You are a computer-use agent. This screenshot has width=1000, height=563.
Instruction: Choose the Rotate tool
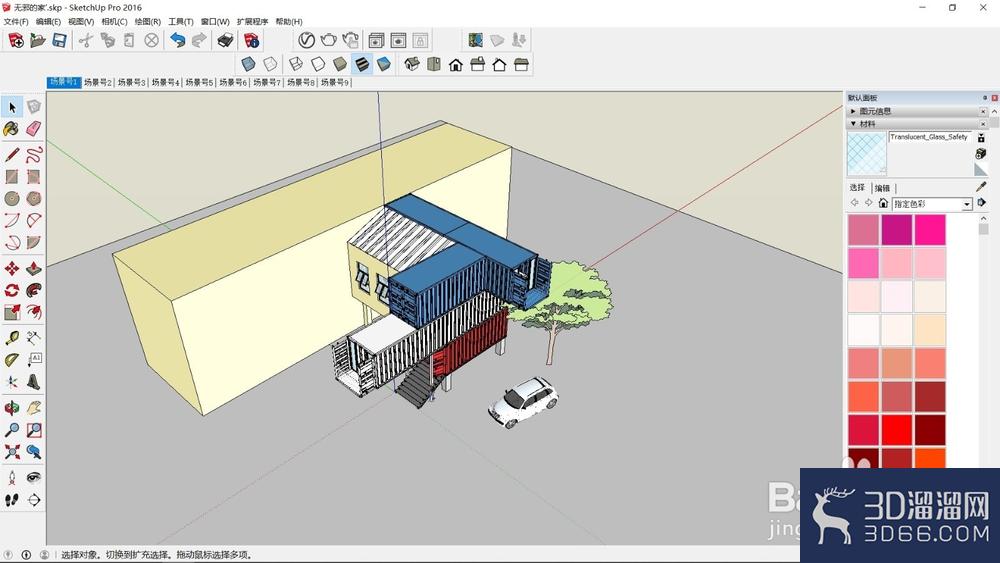tap(11, 290)
